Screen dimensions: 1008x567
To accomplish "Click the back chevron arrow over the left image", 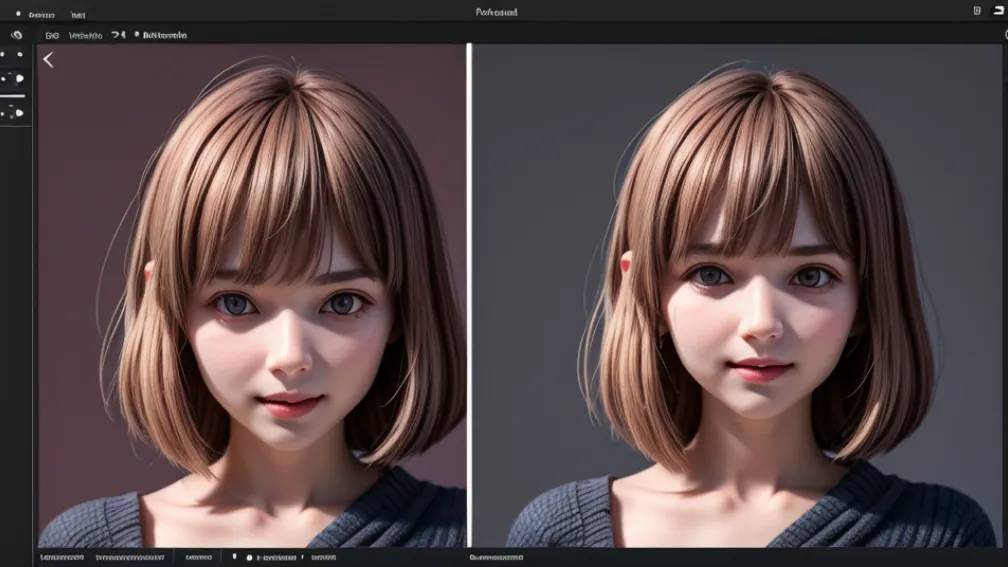I will [x=48, y=60].
